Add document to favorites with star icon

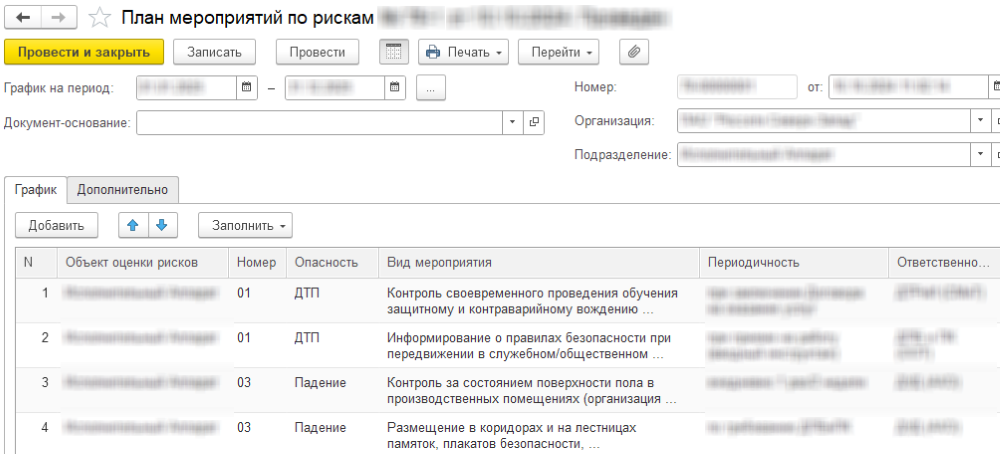pos(99,18)
